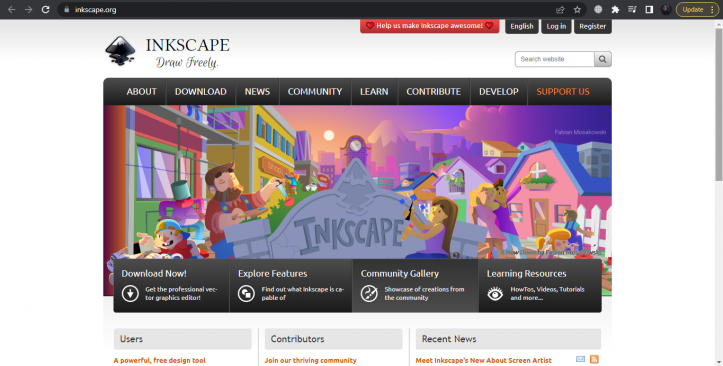Open the Chrome profile avatar

[666, 9]
